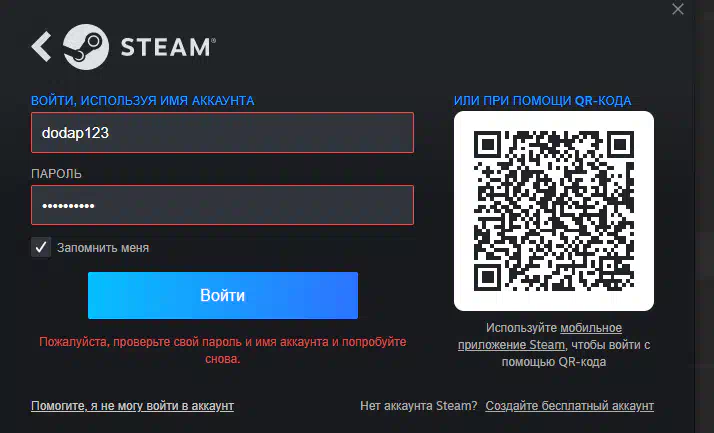Click the red login error message
The height and width of the screenshot is (433, 714).
coord(223,350)
